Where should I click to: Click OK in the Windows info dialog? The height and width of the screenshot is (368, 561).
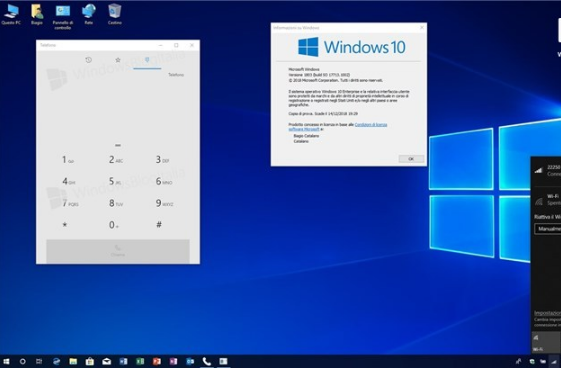coord(411,159)
